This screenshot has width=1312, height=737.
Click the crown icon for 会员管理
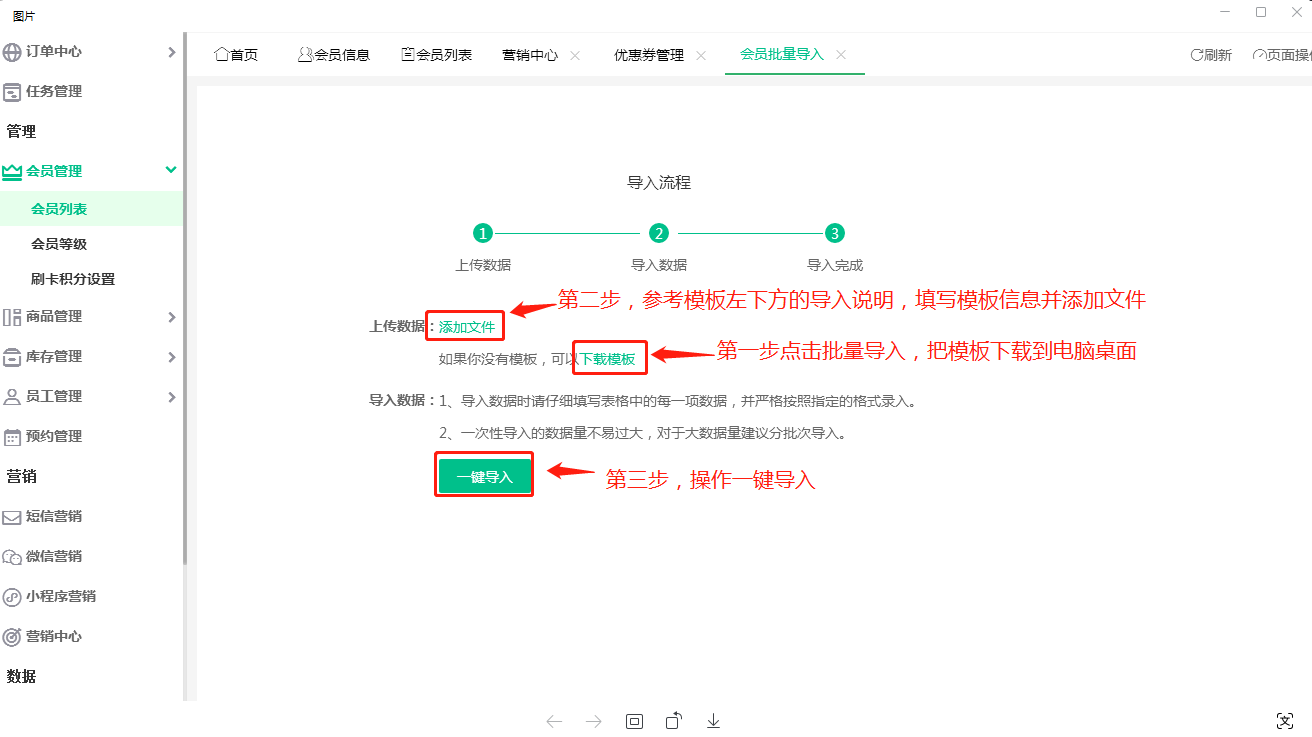click(12, 172)
